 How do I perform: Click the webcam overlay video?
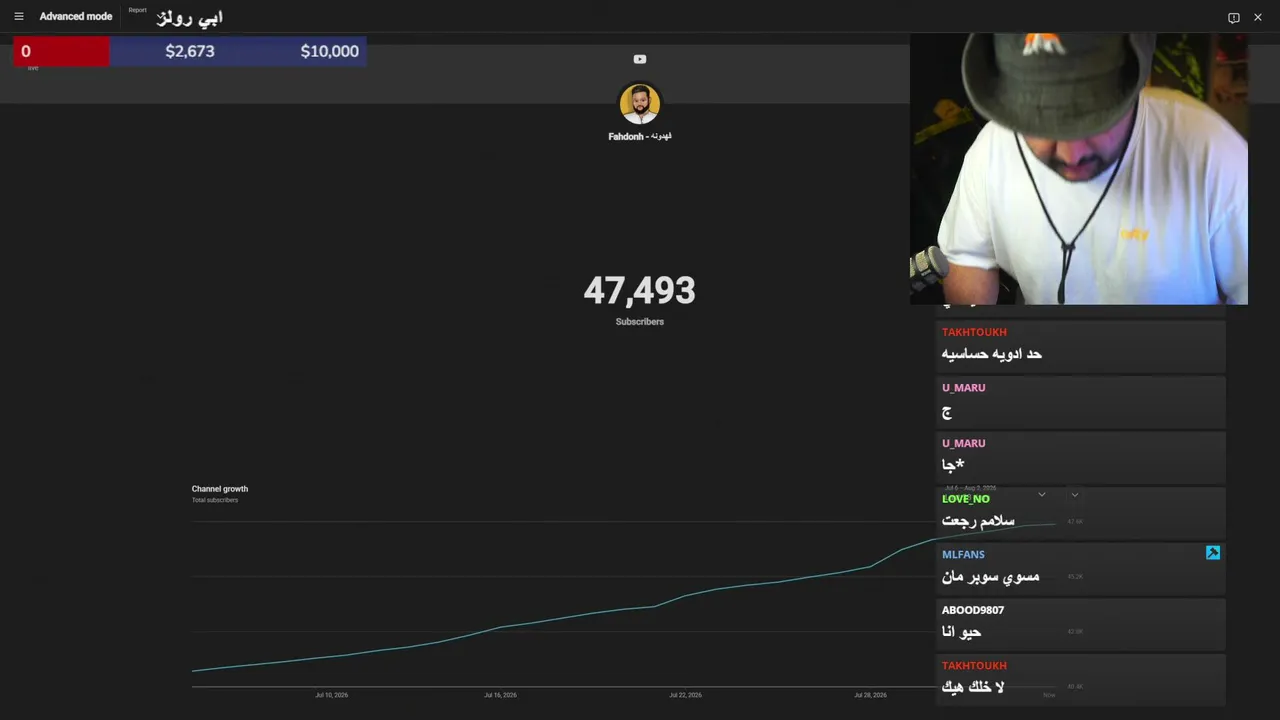click(x=1079, y=169)
